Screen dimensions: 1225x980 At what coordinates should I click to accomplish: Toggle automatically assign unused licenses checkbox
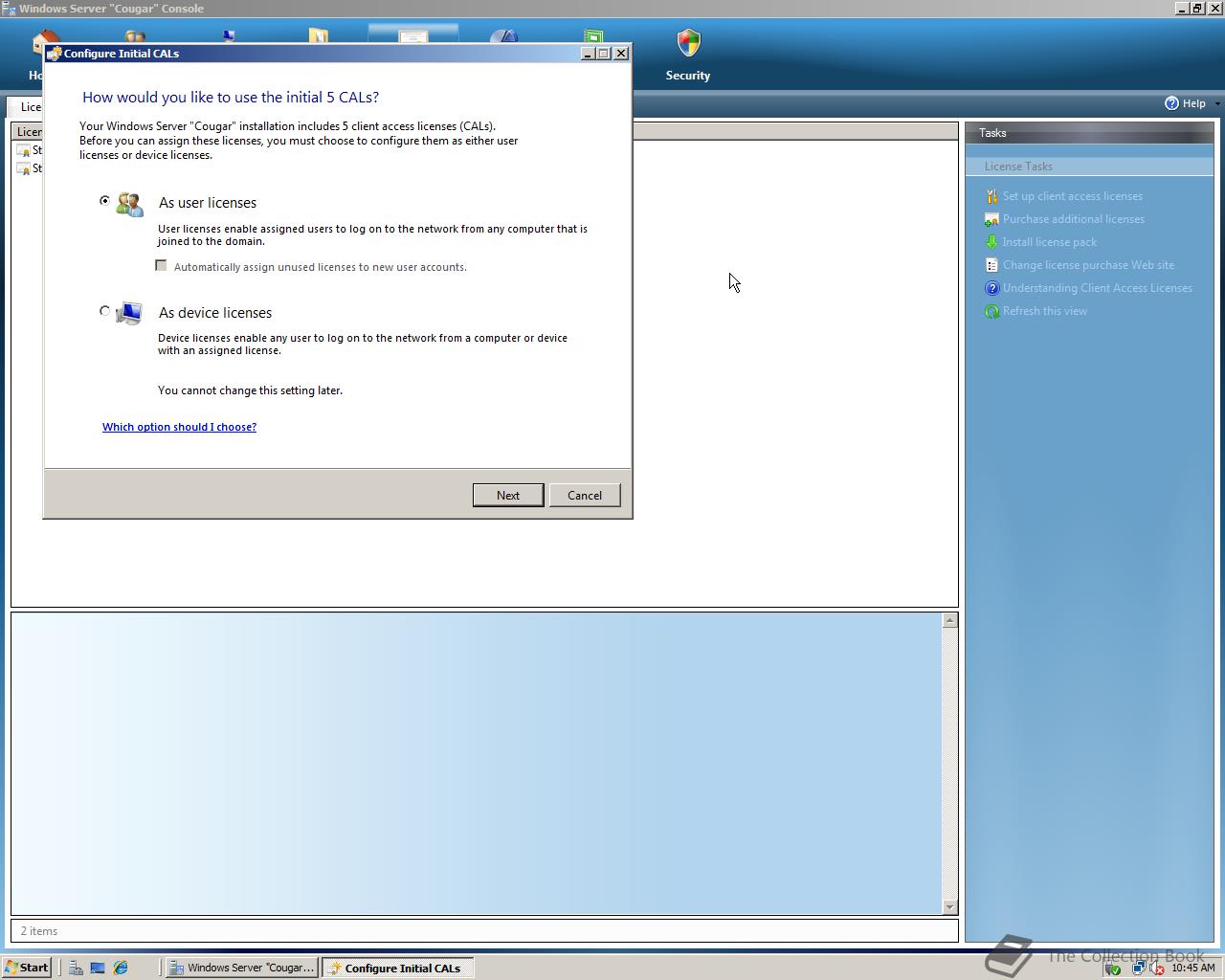[161, 266]
